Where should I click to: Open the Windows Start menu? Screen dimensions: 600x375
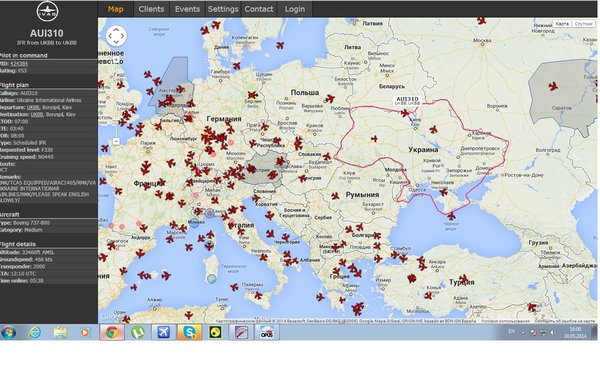pos(9,333)
